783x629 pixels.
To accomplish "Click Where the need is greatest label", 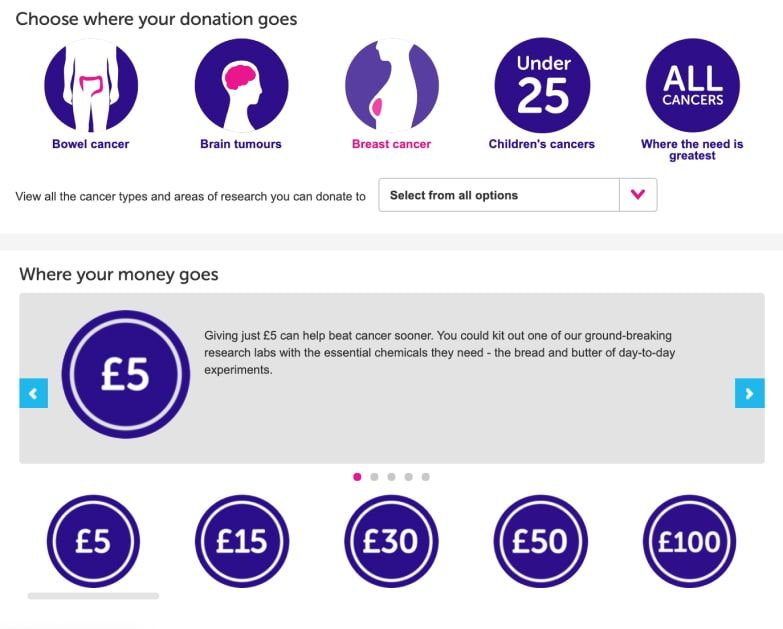I will click(x=692, y=150).
